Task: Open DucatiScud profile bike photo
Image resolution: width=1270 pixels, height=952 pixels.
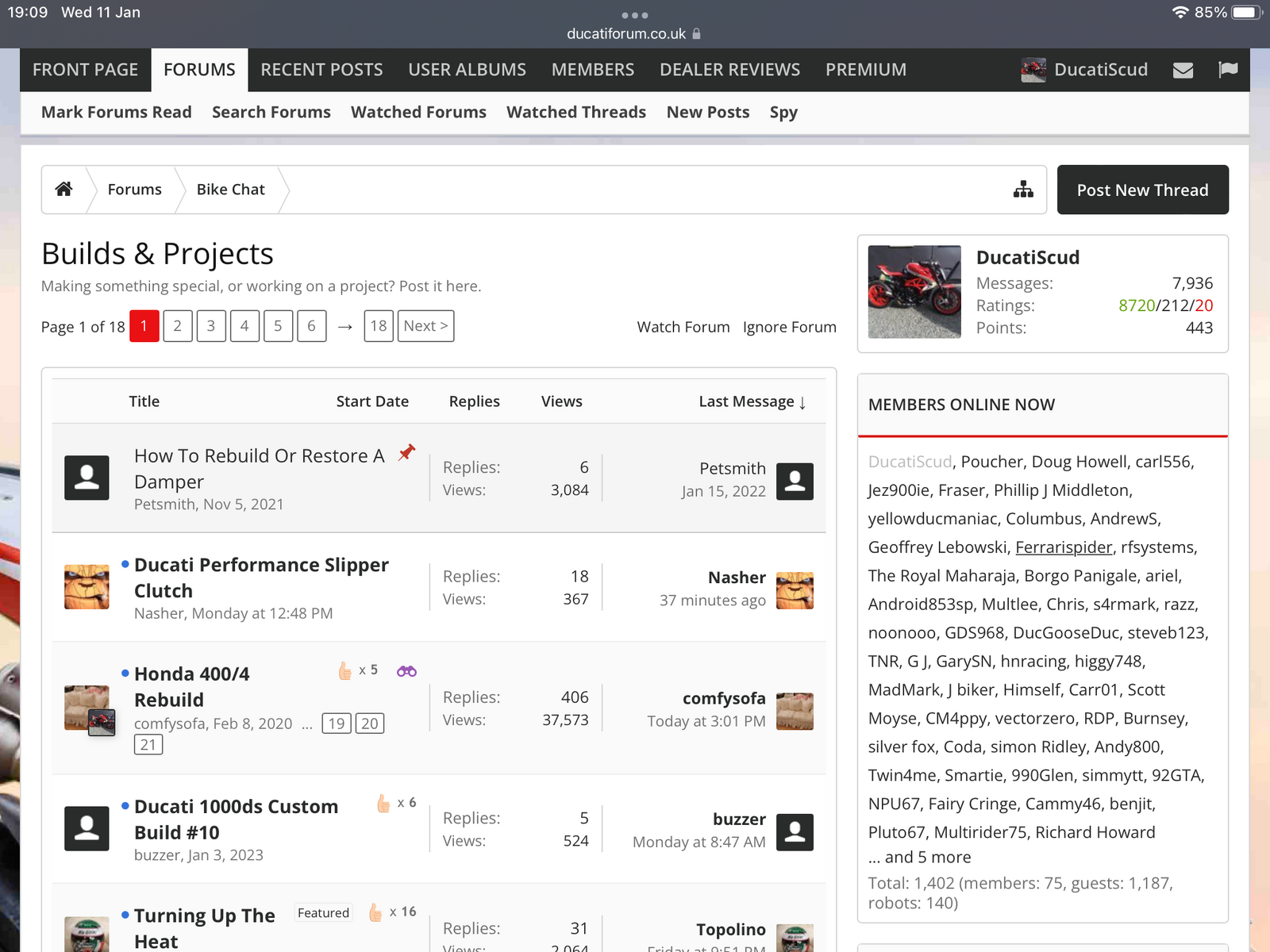Action: click(x=914, y=292)
